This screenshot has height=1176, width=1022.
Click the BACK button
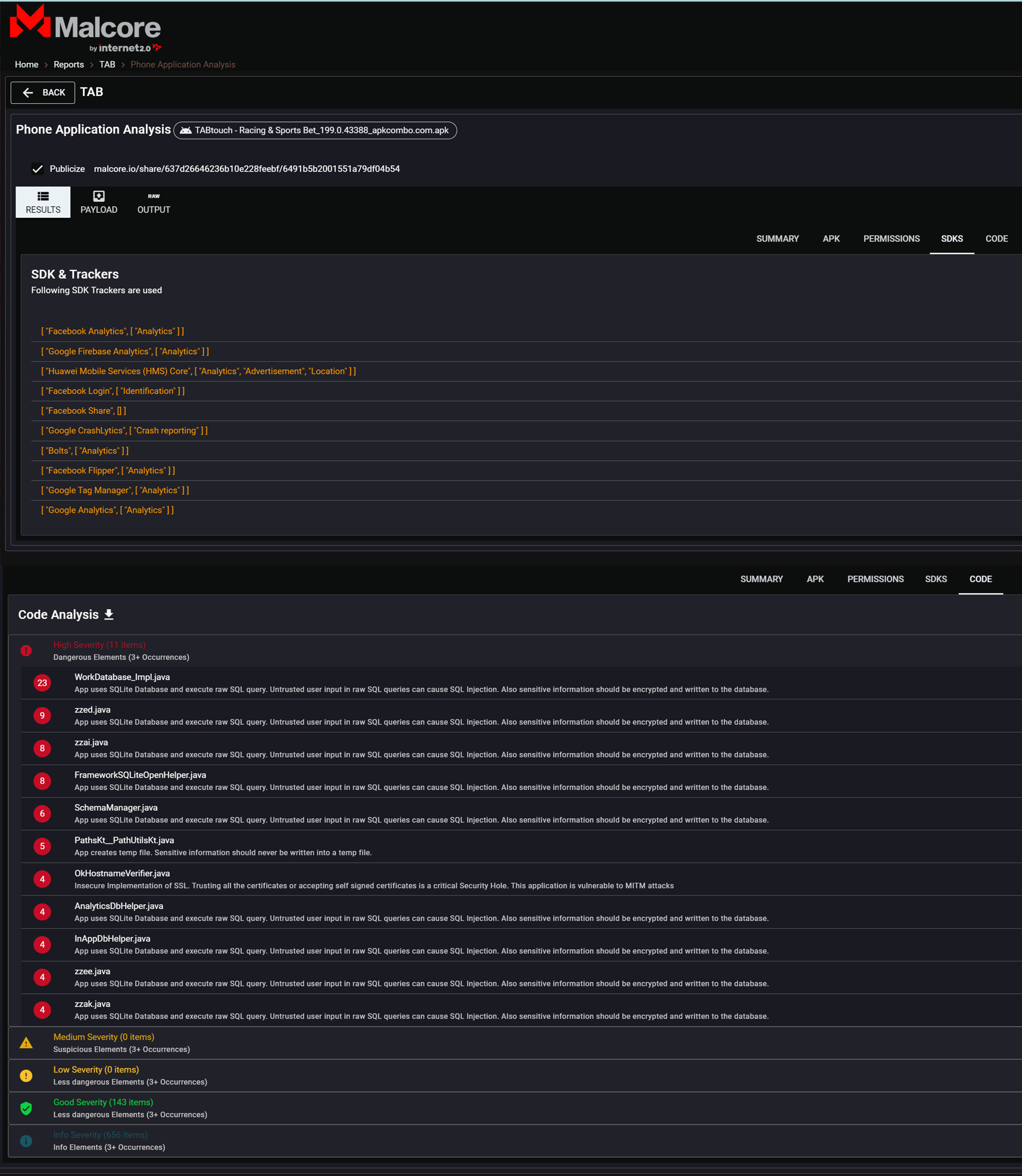coord(43,92)
